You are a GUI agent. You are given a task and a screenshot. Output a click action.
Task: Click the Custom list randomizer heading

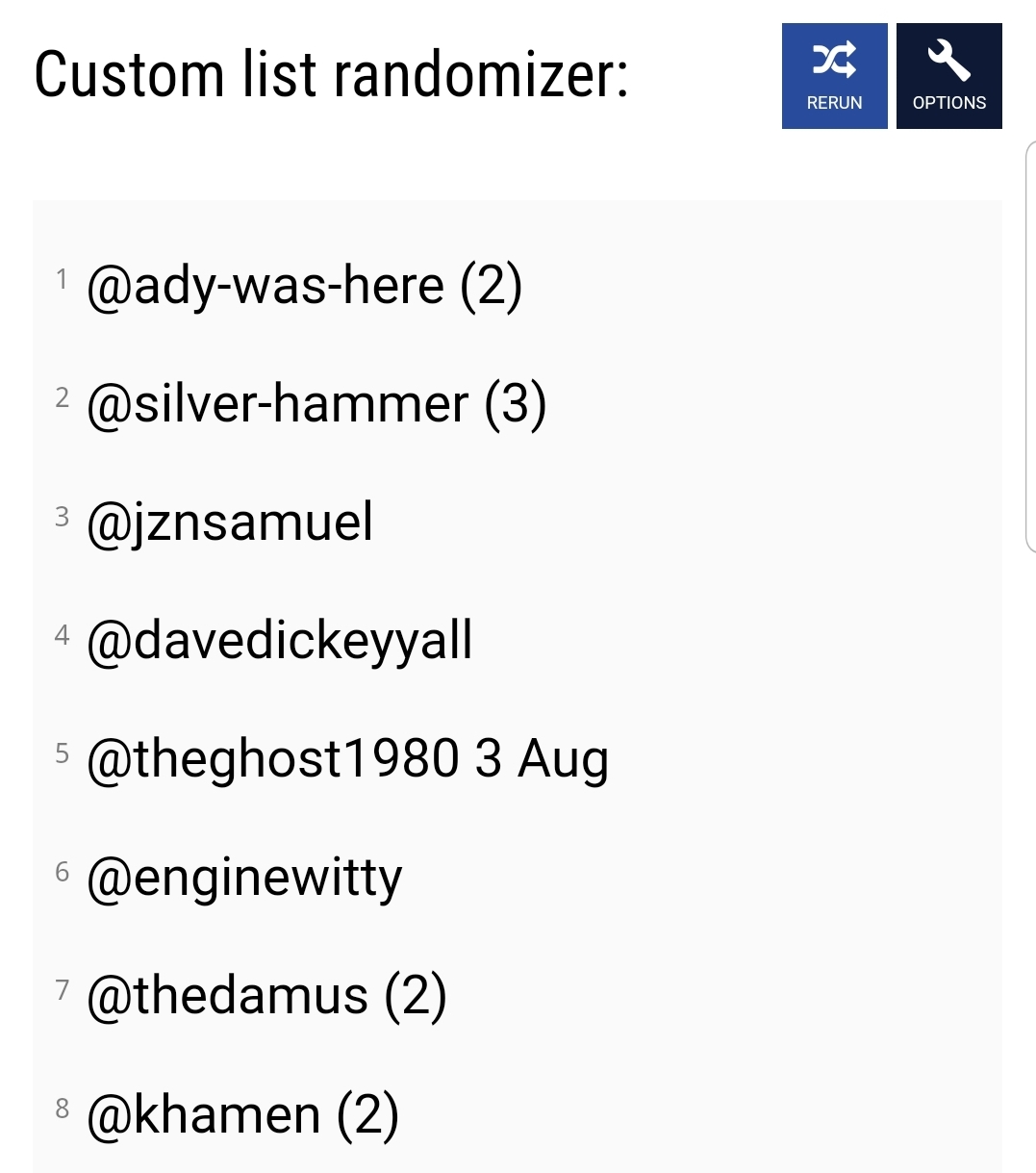tap(332, 75)
